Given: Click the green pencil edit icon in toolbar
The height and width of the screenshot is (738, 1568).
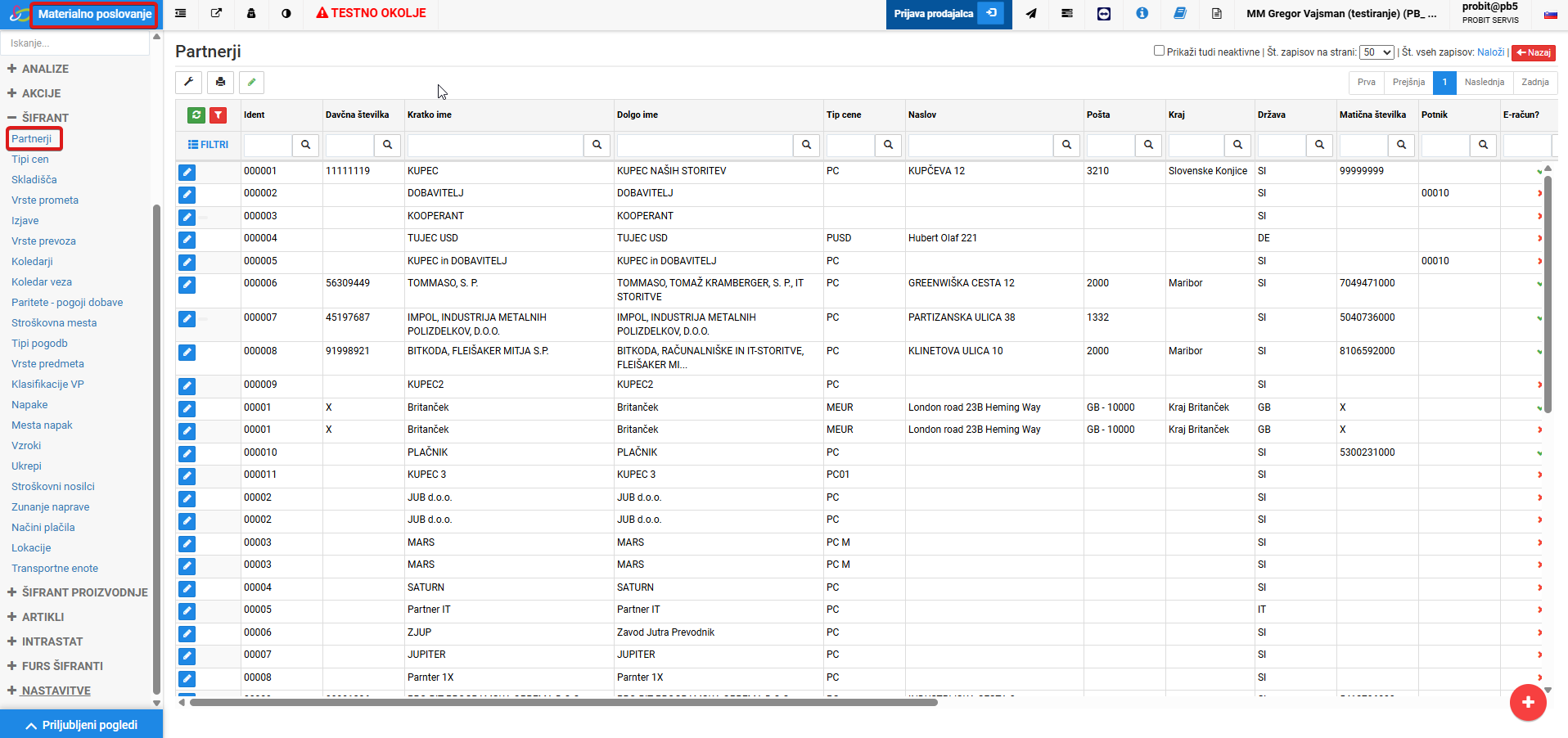Looking at the screenshot, I should (x=252, y=82).
